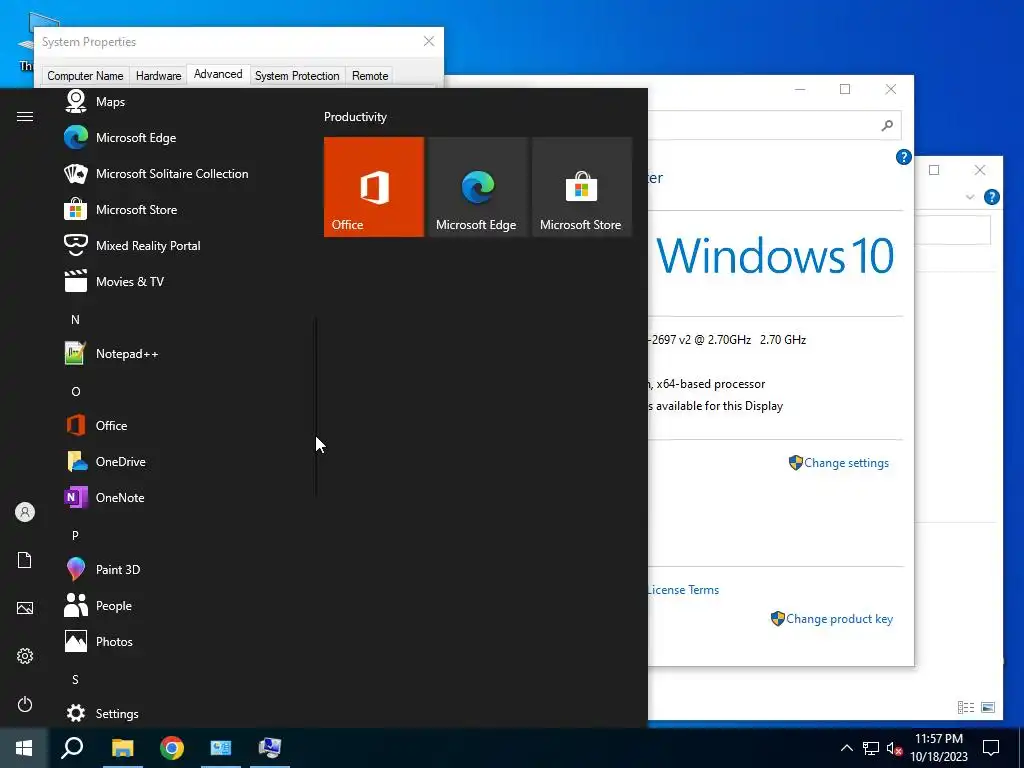The height and width of the screenshot is (768, 1024).
Task: Open the clock showing 11:57 PM
Action: 938,748
